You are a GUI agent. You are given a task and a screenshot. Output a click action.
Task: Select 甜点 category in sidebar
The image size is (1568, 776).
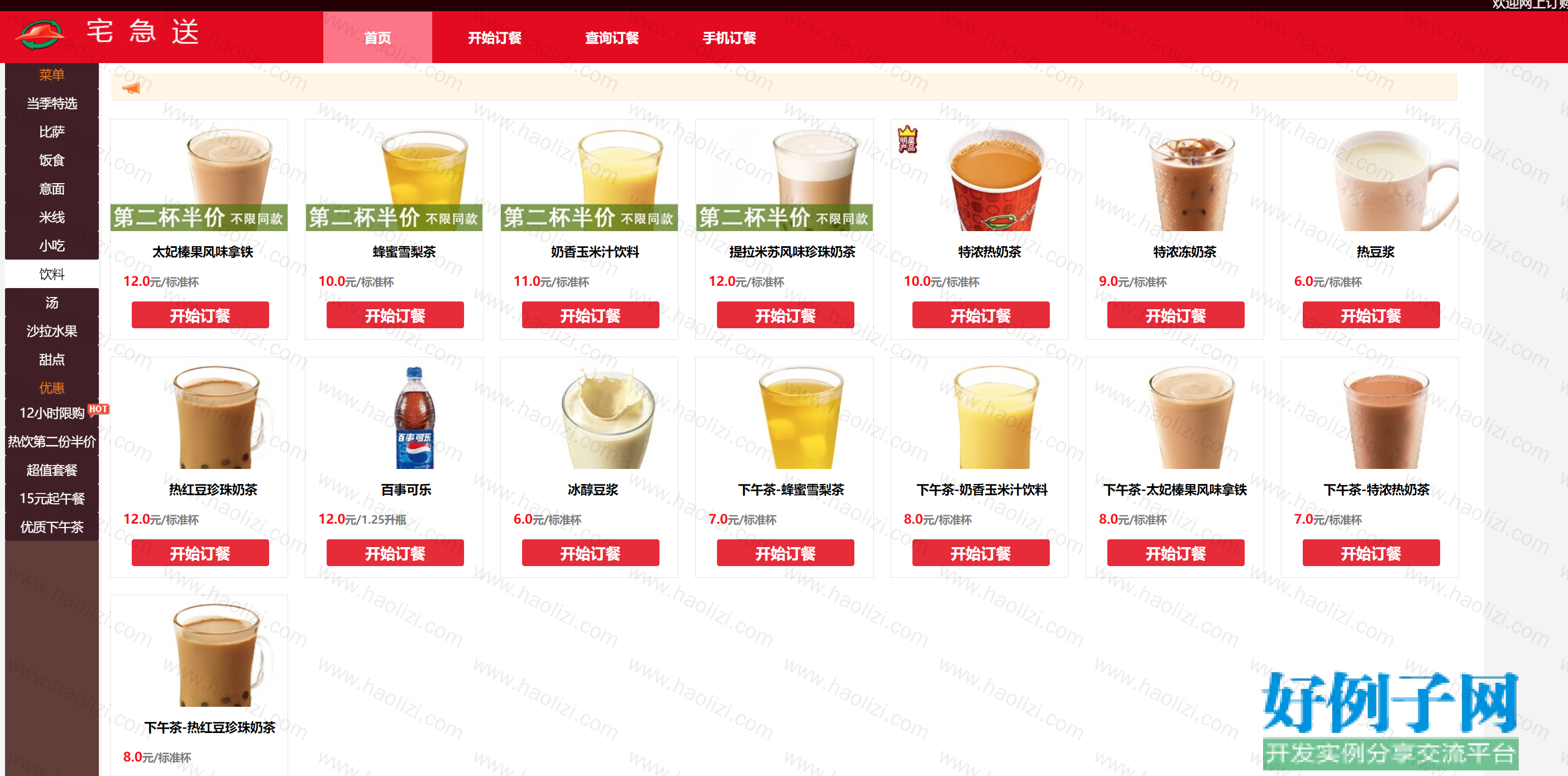(x=52, y=360)
